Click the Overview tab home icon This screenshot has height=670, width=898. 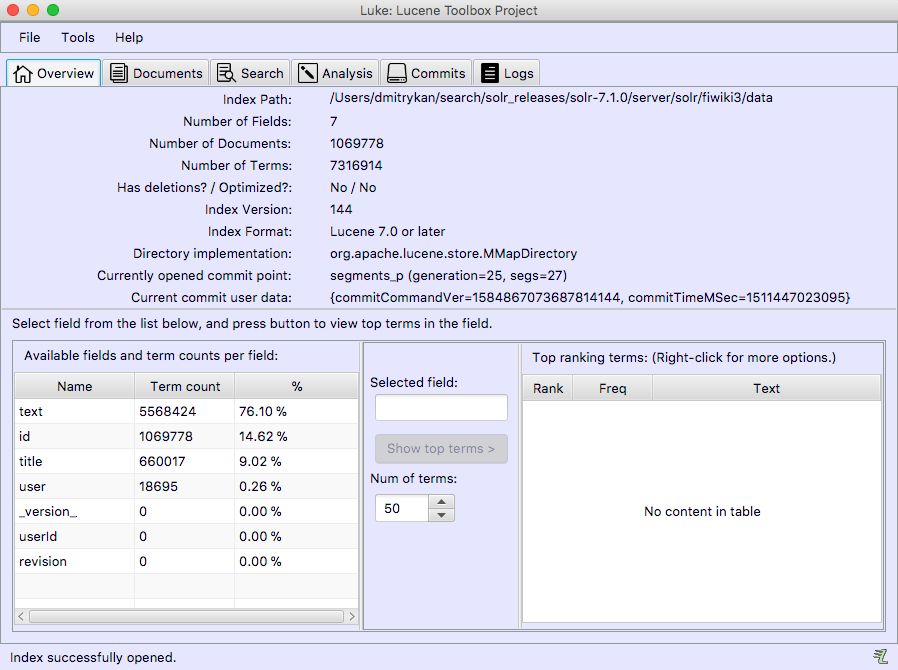(23, 74)
